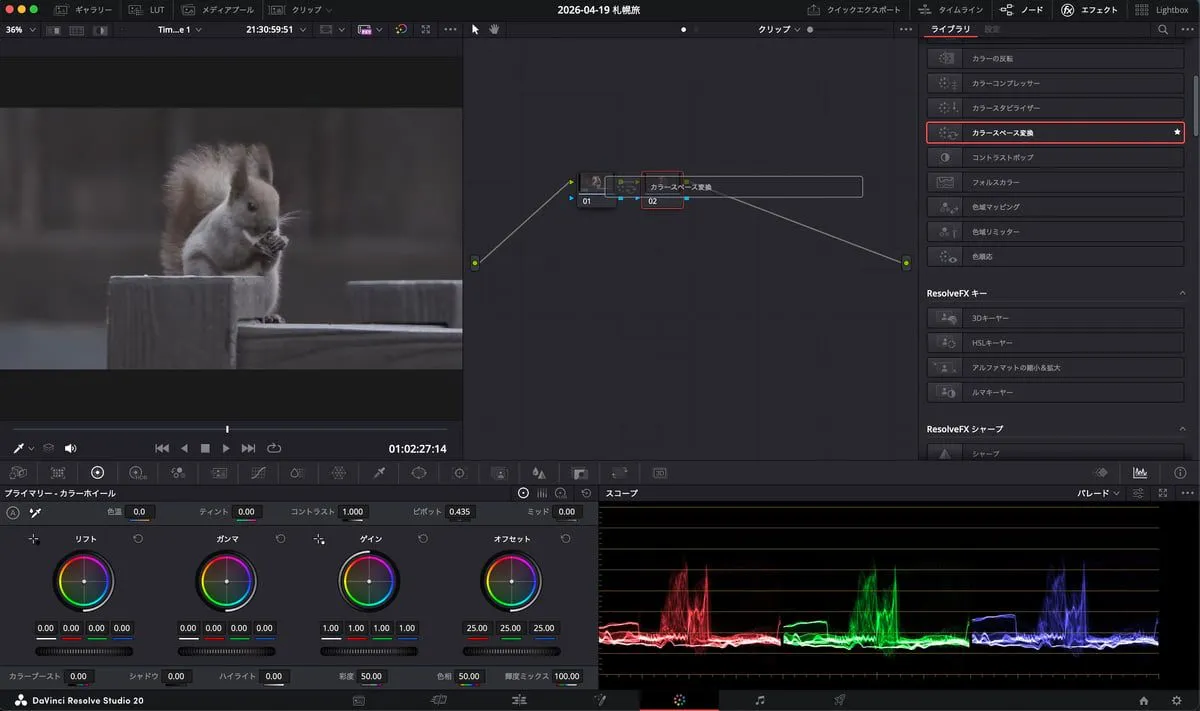
Task: Open the Power Window palette
Action: (x=419, y=473)
